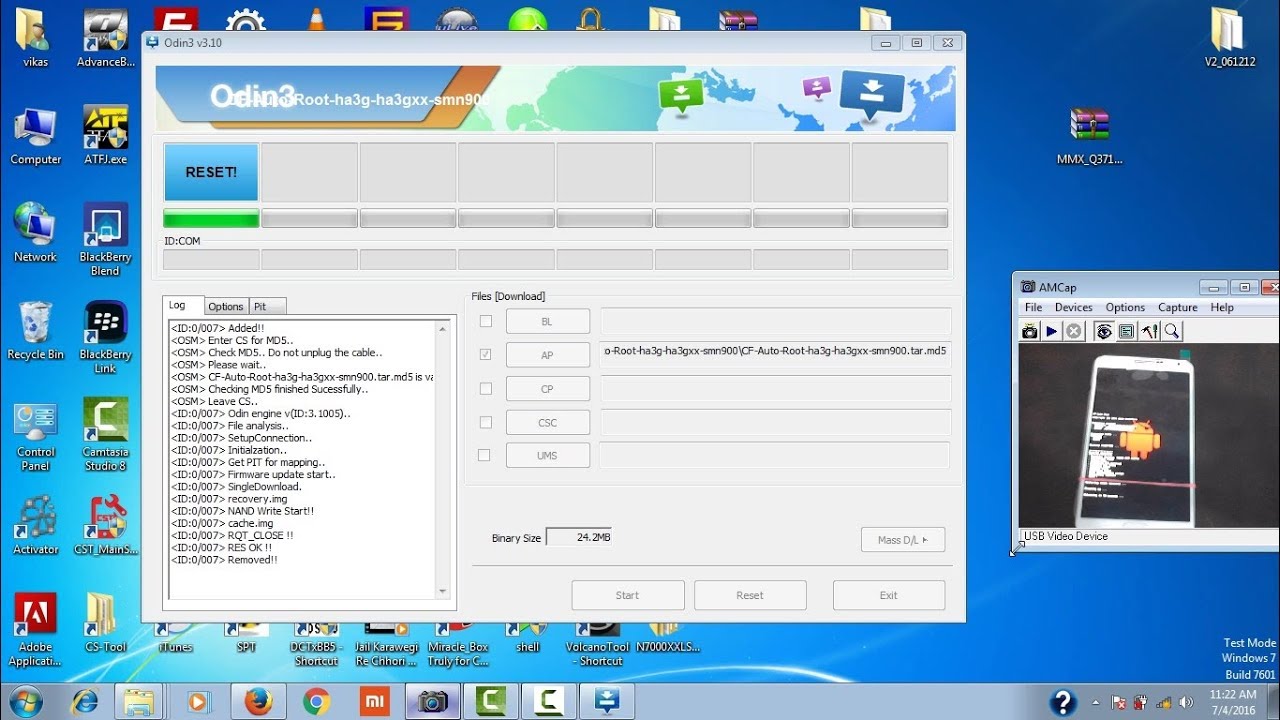Launch CST_MainS desktop shortcut

(105, 525)
